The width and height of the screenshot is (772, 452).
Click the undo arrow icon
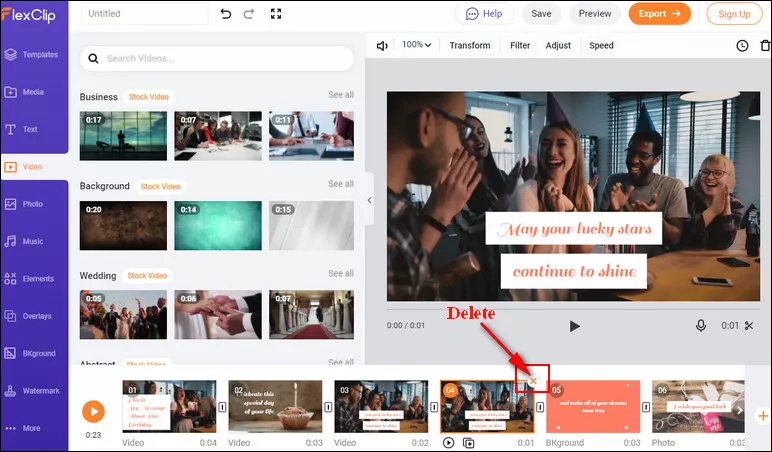pyautogui.click(x=225, y=14)
